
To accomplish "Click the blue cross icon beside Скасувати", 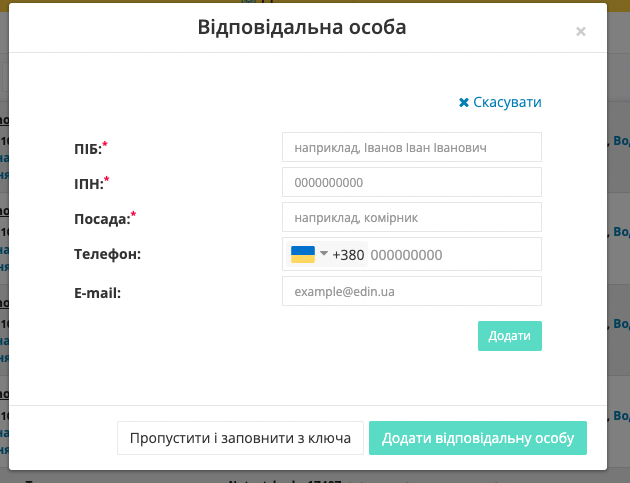I will (464, 102).
